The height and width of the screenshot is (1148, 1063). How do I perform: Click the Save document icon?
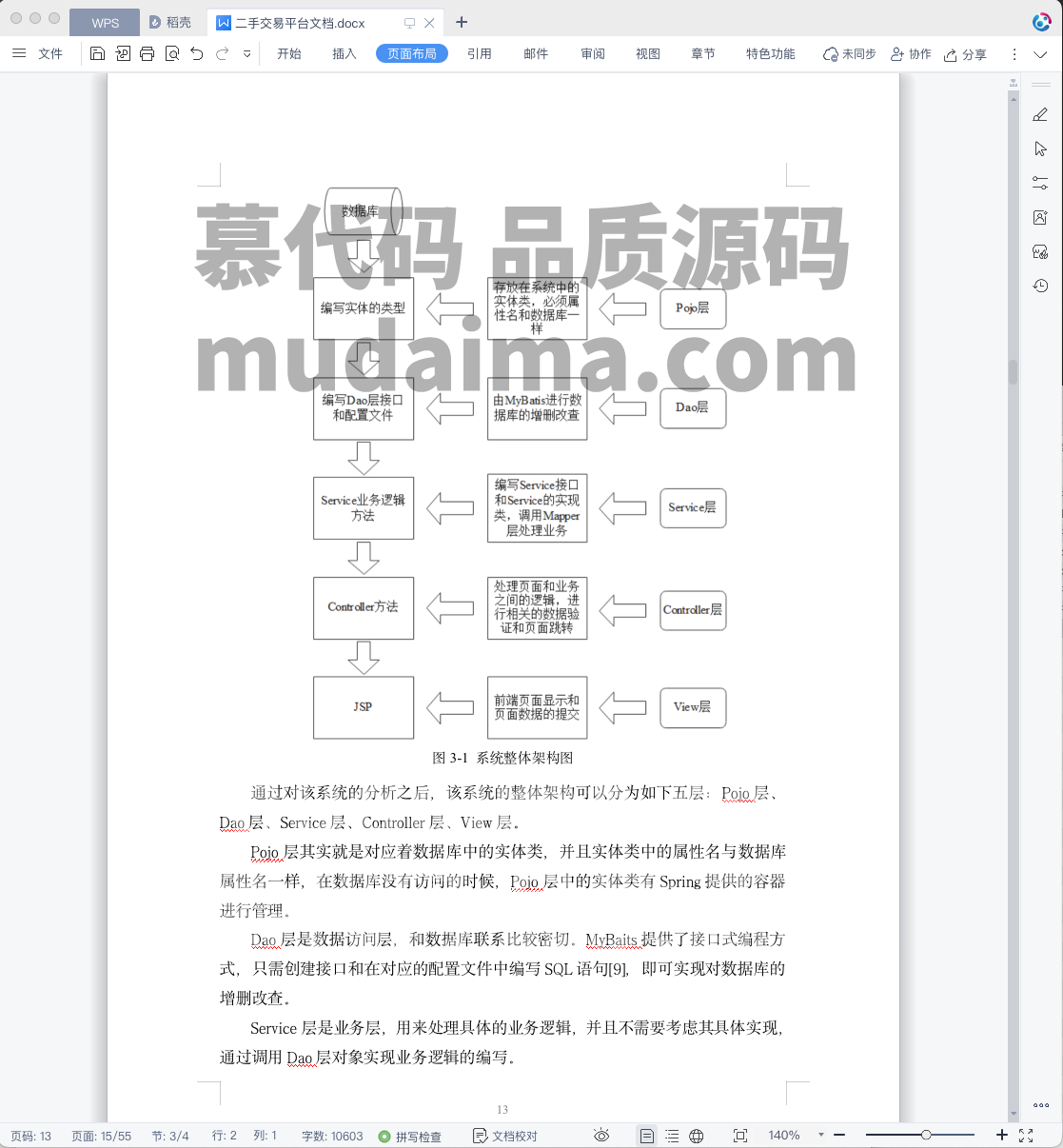pyautogui.click(x=97, y=54)
